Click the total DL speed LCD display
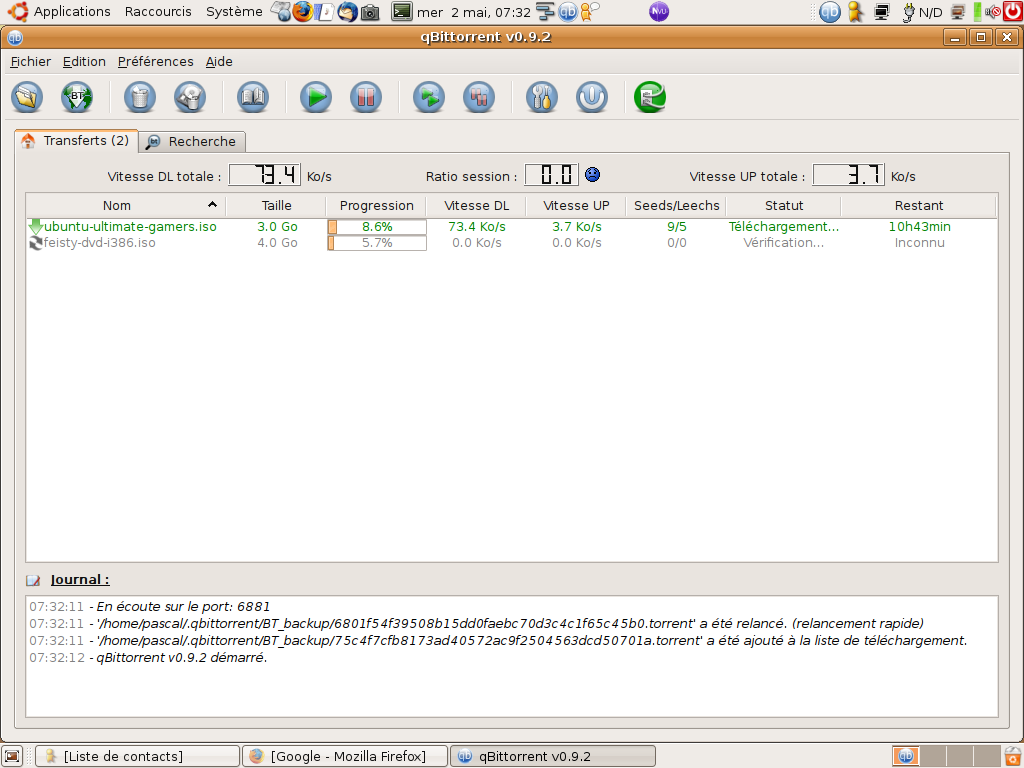1024x768 pixels. pyautogui.click(x=264, y=175)
